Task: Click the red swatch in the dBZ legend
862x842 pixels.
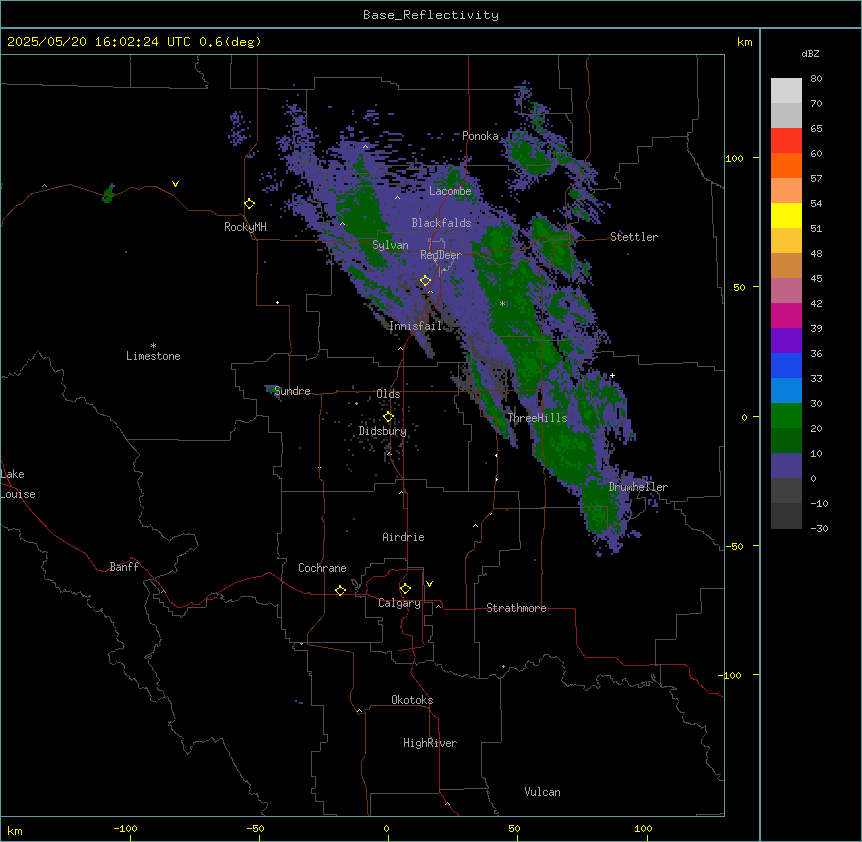Action: pos(787,141)
